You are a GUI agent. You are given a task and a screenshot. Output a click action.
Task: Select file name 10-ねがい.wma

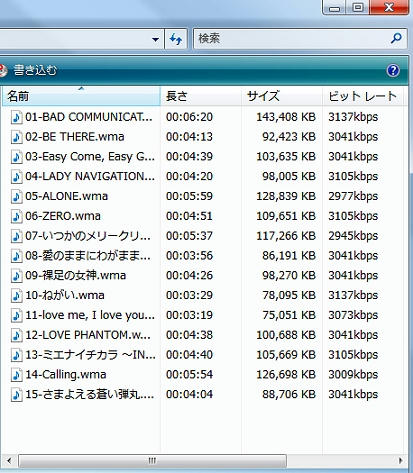[65, 295]
